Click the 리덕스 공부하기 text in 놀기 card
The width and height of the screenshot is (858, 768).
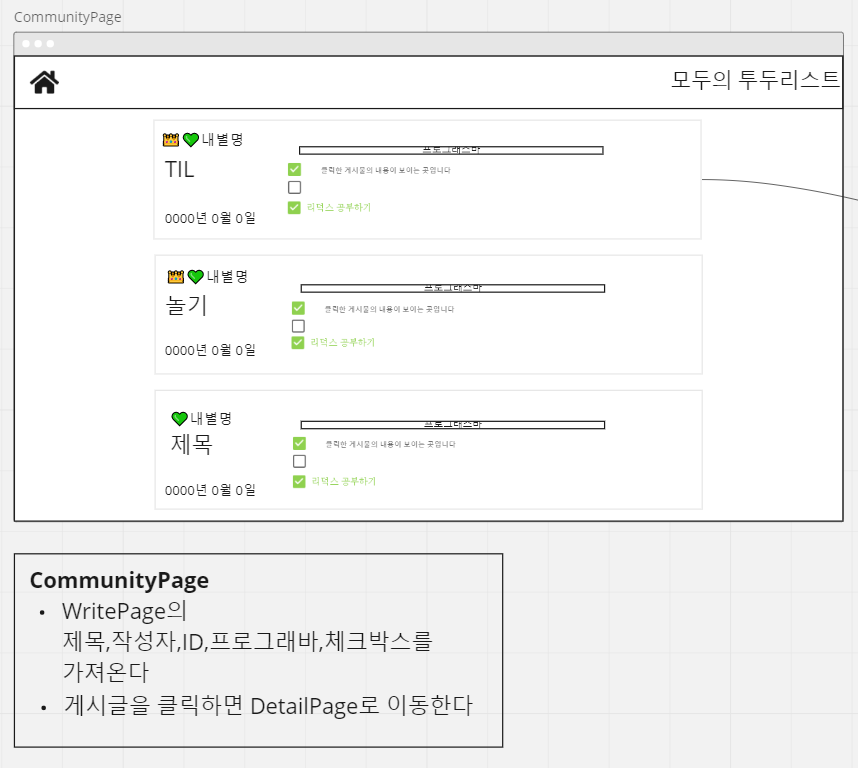pyautogui.click(x=343, y=342)
